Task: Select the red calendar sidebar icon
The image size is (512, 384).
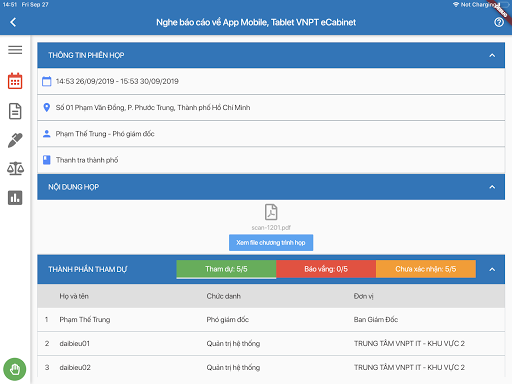Action: coord(15,81)
